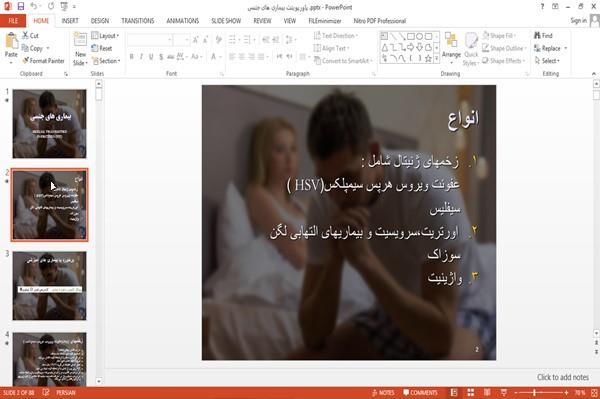Toggle Bold formatting button
Viewport: 600px width, 399px height.
coord(131,57)
